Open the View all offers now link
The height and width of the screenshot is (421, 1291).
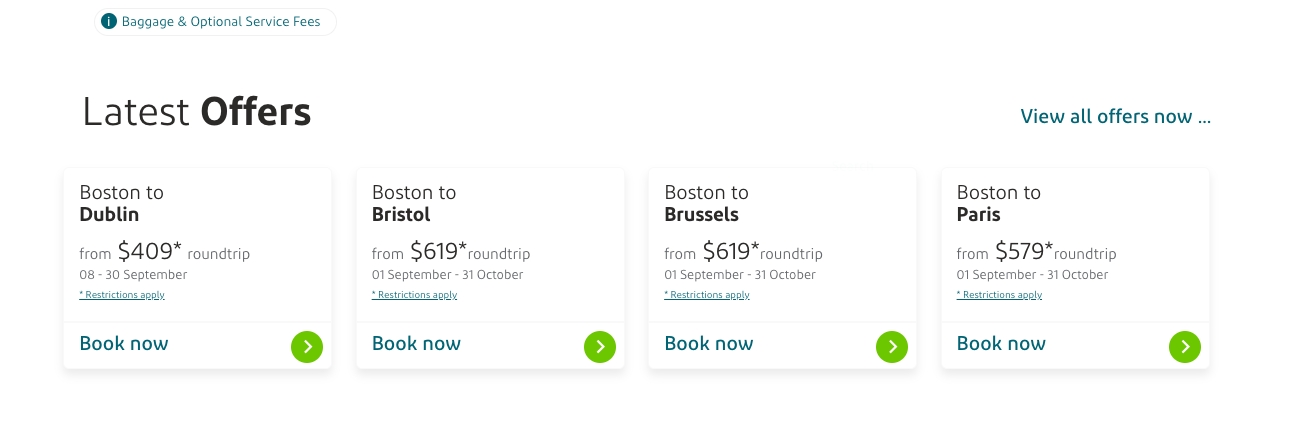(1115, 116)
